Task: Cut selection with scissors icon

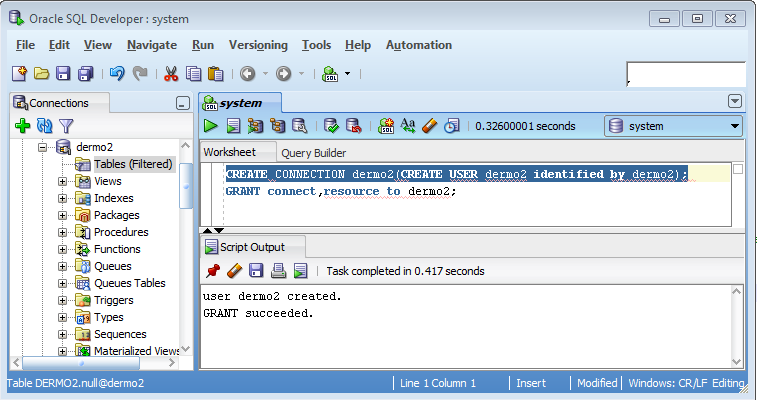Action: (171, 74)
